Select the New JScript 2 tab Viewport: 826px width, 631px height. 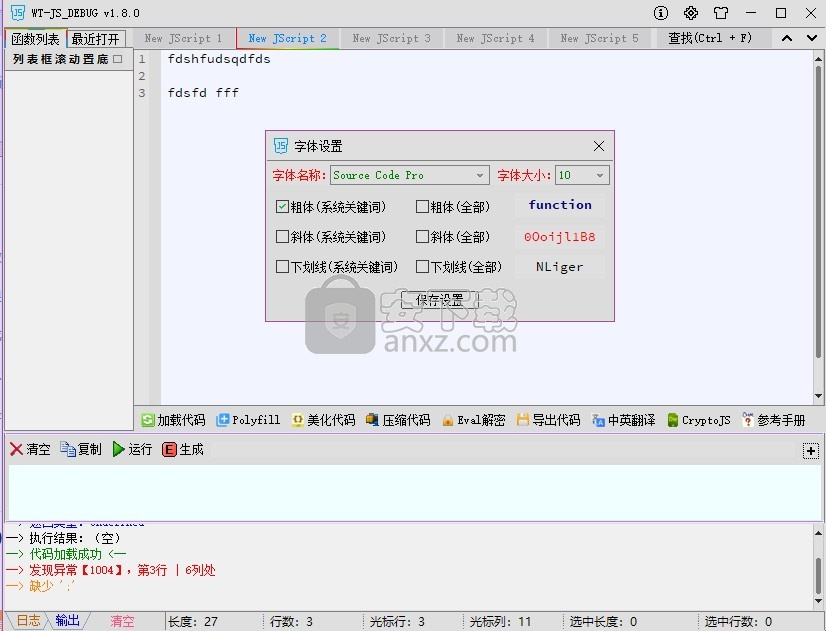click(x=287, y=38)
